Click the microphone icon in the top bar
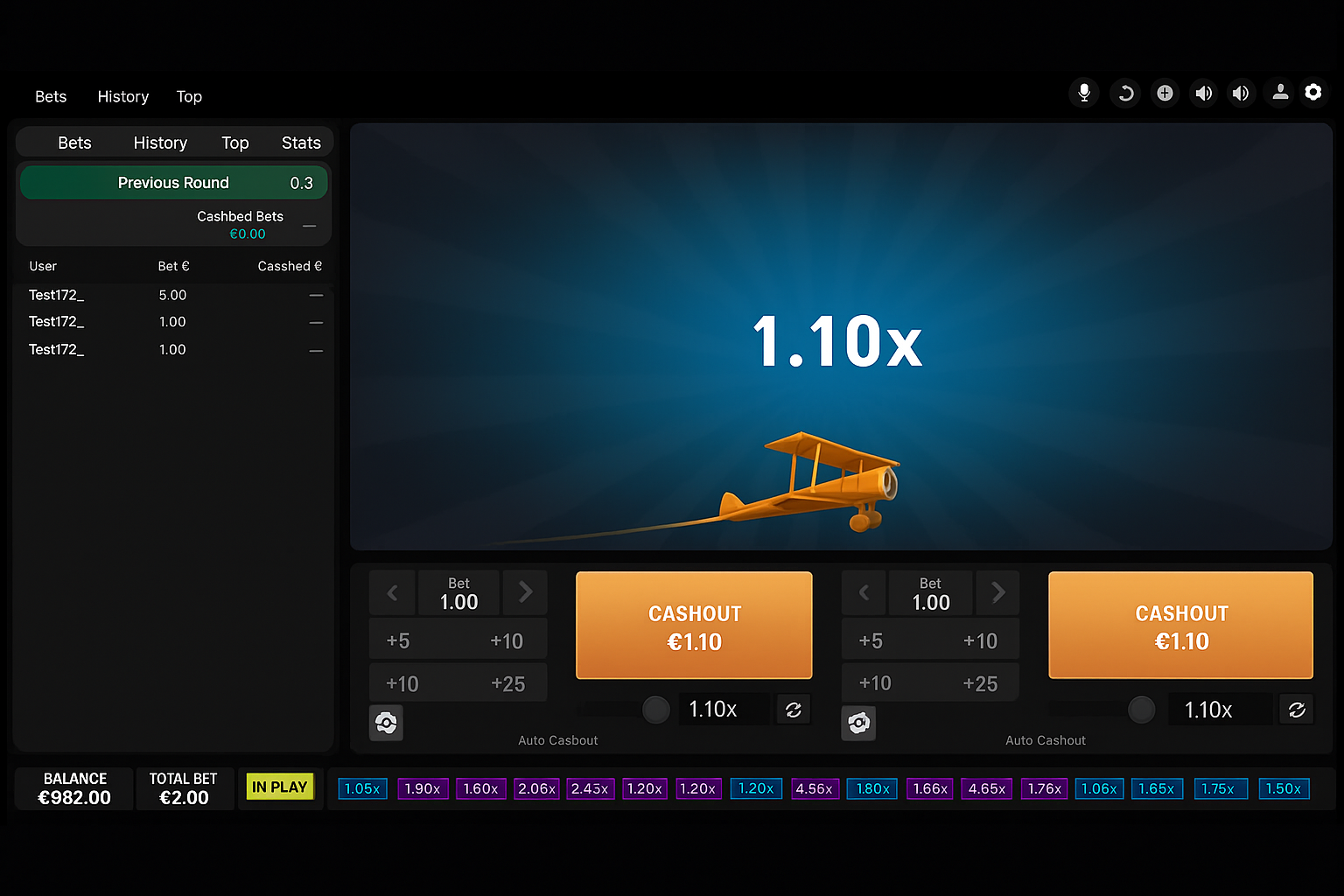 coord(1084,93)
